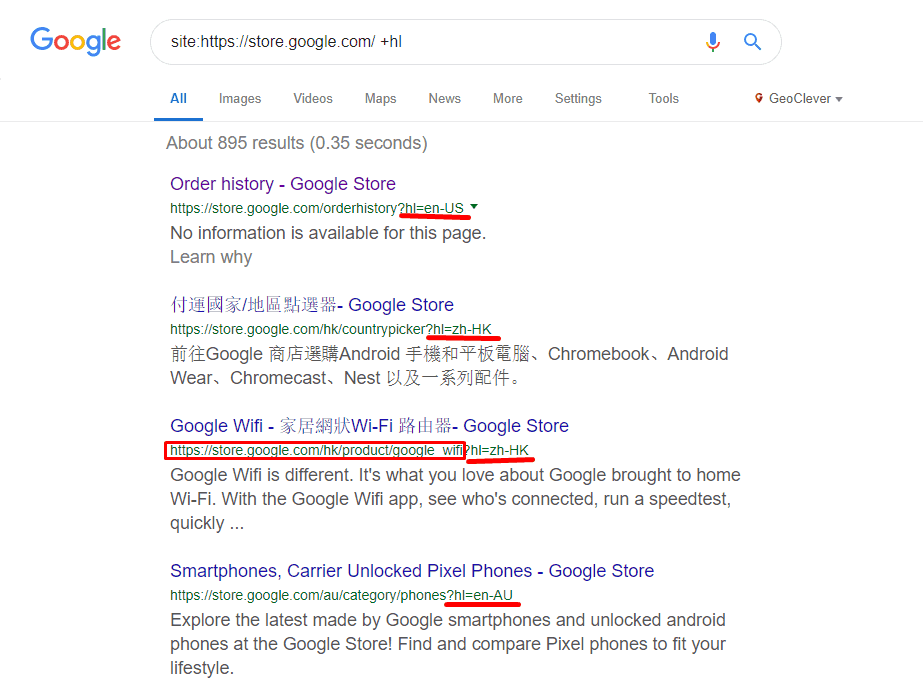Image resolution: width=923 pixels, height=690 pixels.
Task: Open the Google Wifi result link
Action: pos(367,425)
